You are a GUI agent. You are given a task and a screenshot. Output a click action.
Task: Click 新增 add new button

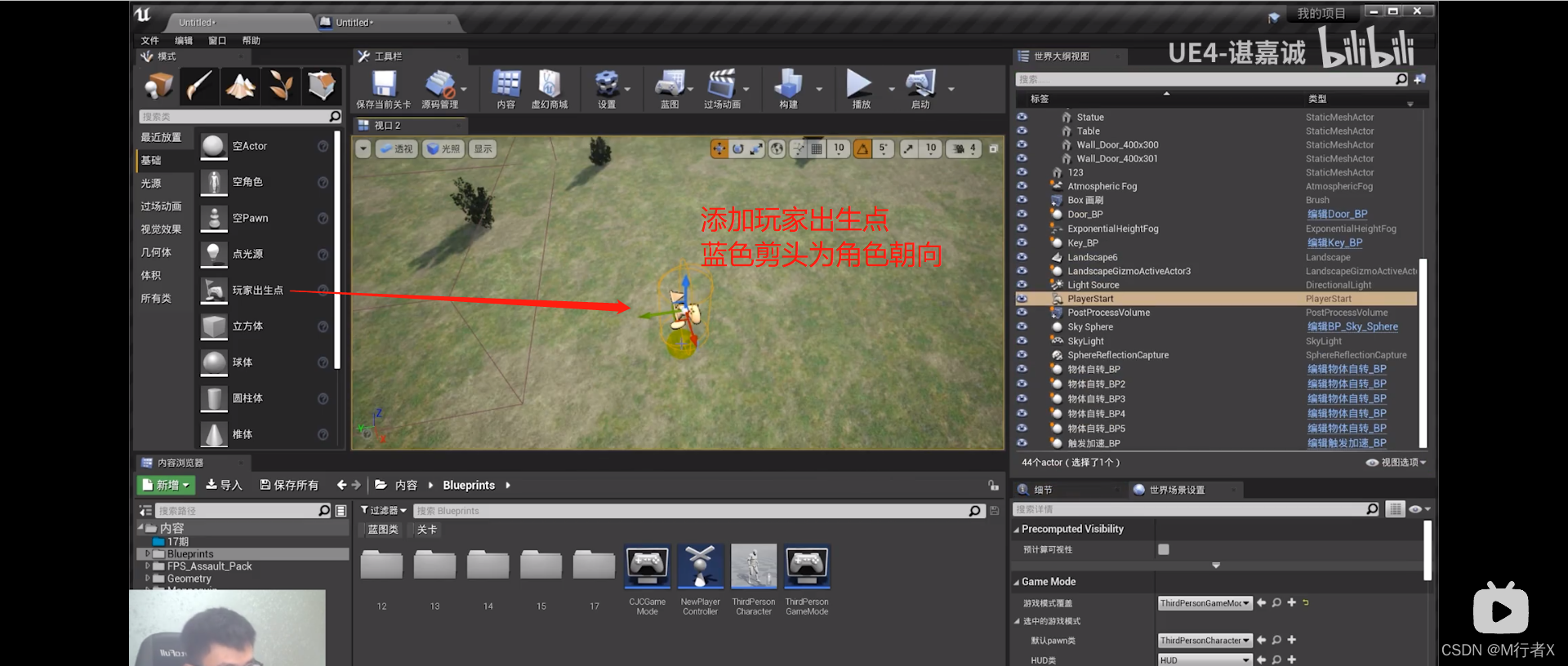coord(166,485)
